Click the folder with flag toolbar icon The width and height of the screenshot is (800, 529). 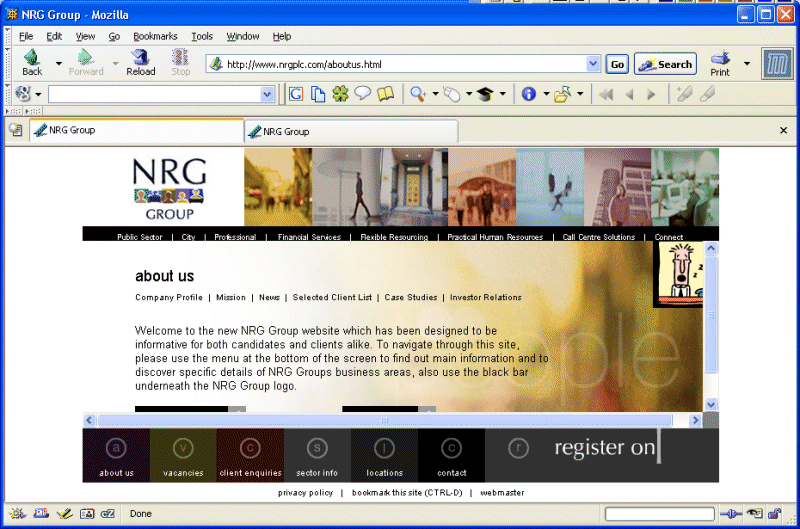pos(562,94)
